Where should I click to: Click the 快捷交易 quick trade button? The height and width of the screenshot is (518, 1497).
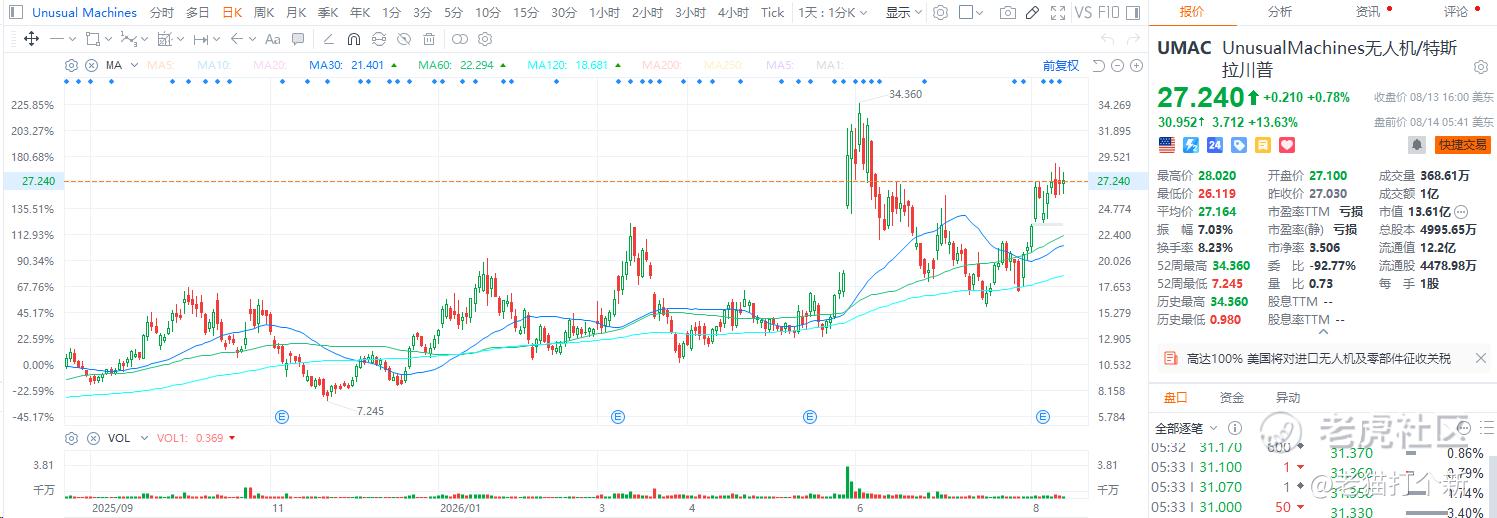[x=1462, y=145]
